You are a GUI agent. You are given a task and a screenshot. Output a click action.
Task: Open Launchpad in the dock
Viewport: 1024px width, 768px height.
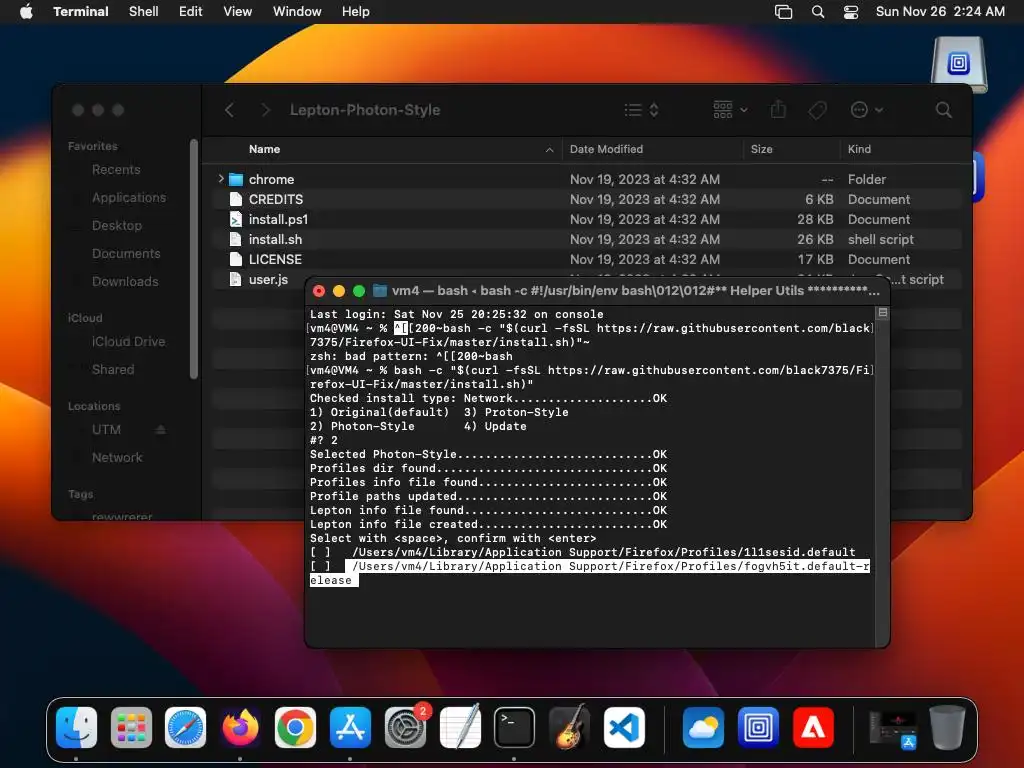[131, 728]
